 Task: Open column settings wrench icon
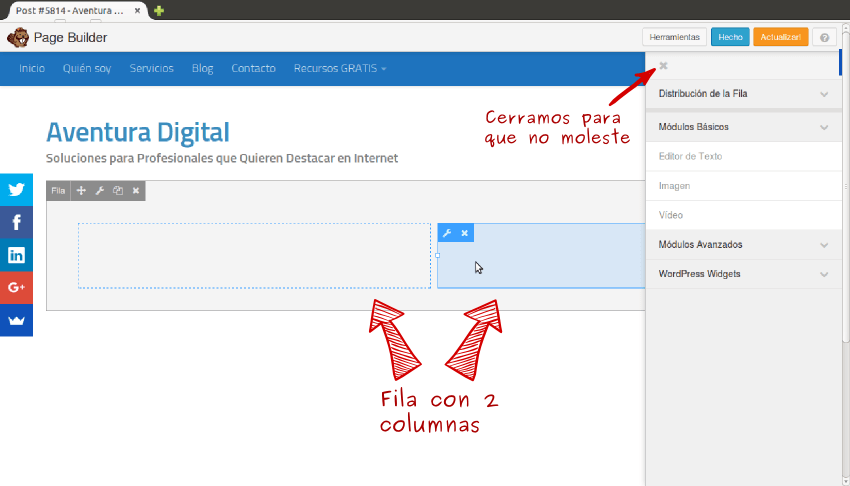pos(447,233)
